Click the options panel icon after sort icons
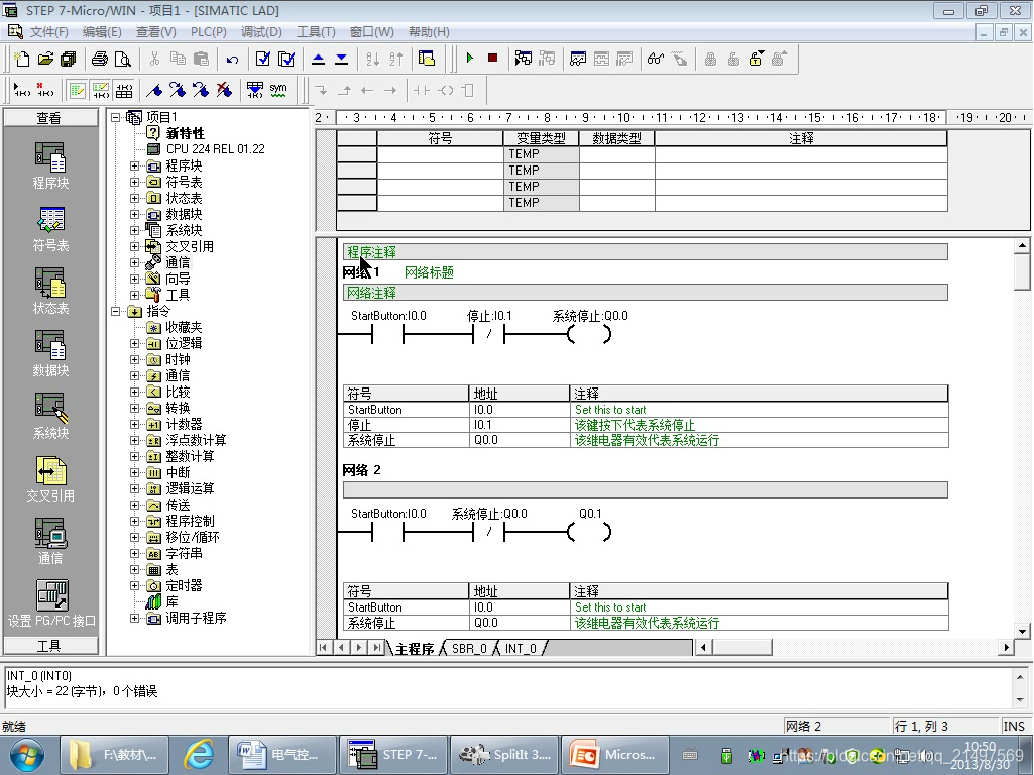 click(x=427, y=59)
